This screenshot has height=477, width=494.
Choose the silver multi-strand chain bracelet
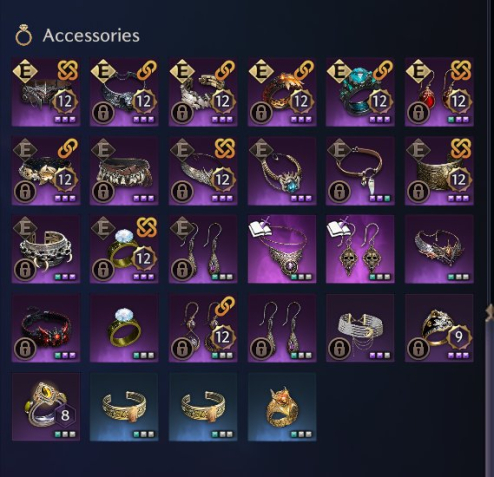360,328
